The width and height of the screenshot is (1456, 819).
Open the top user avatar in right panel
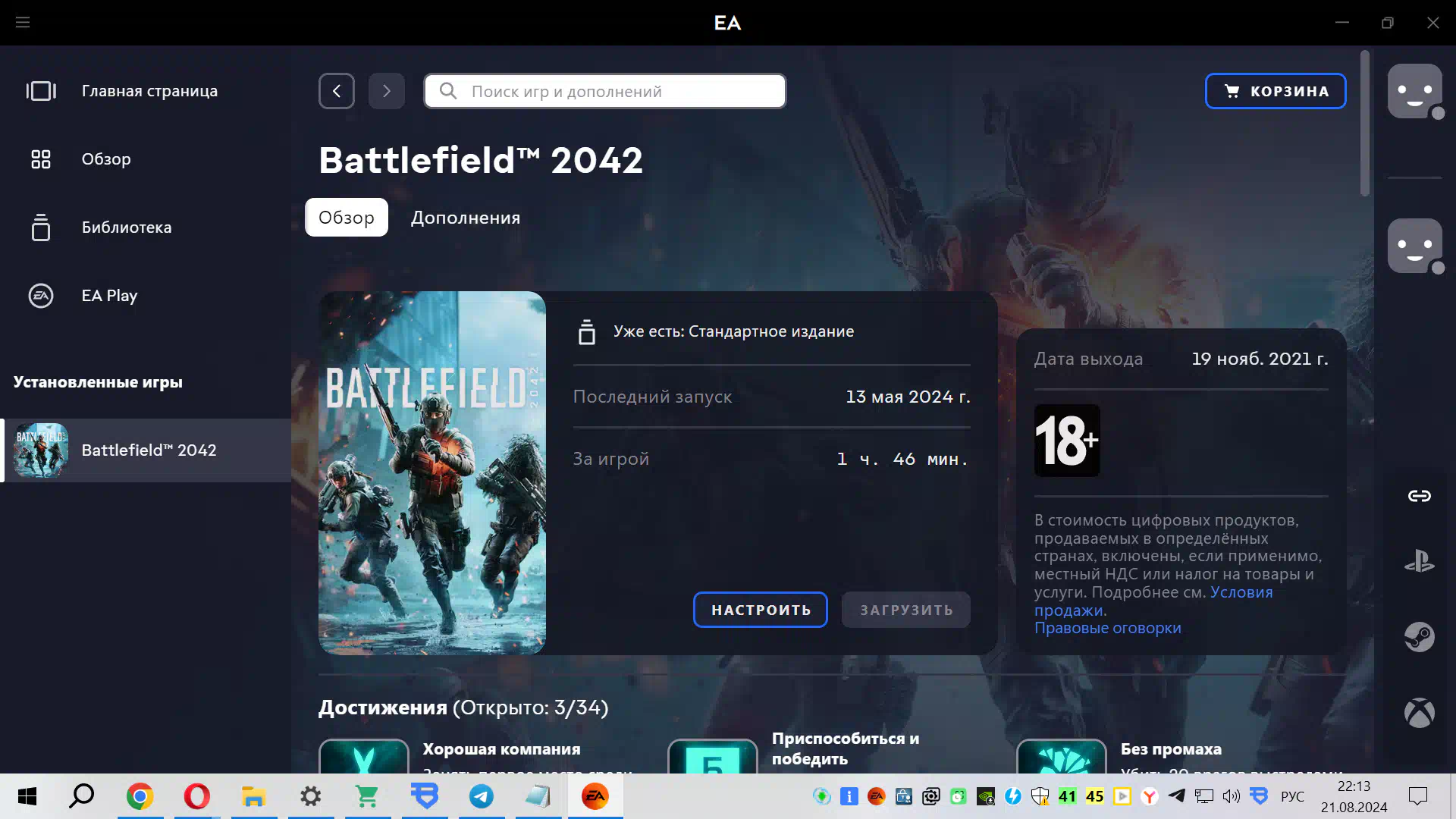tap(1415, 91)
